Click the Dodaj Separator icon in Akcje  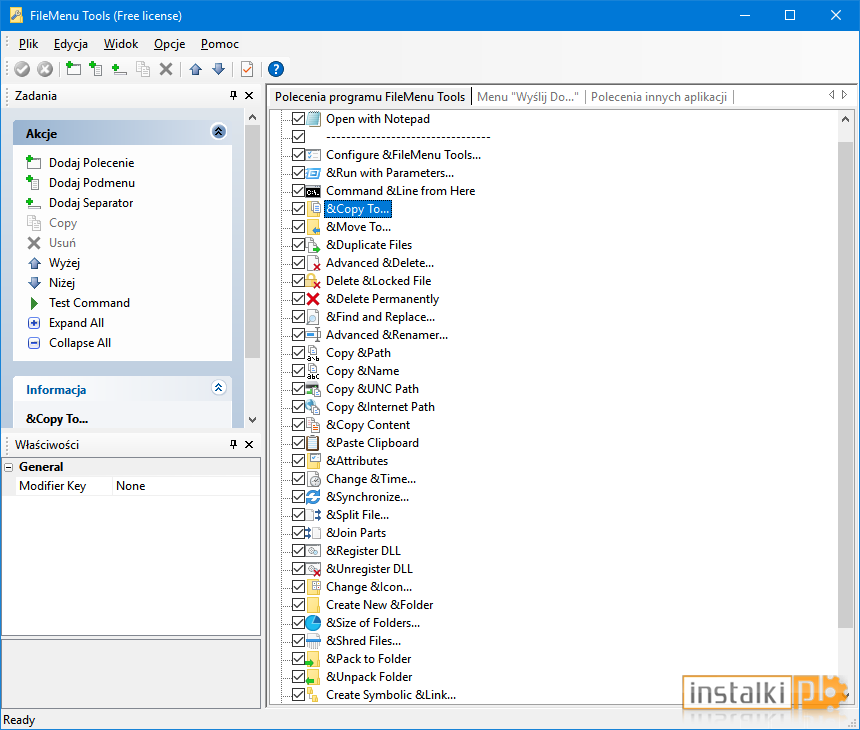(33, 203)
